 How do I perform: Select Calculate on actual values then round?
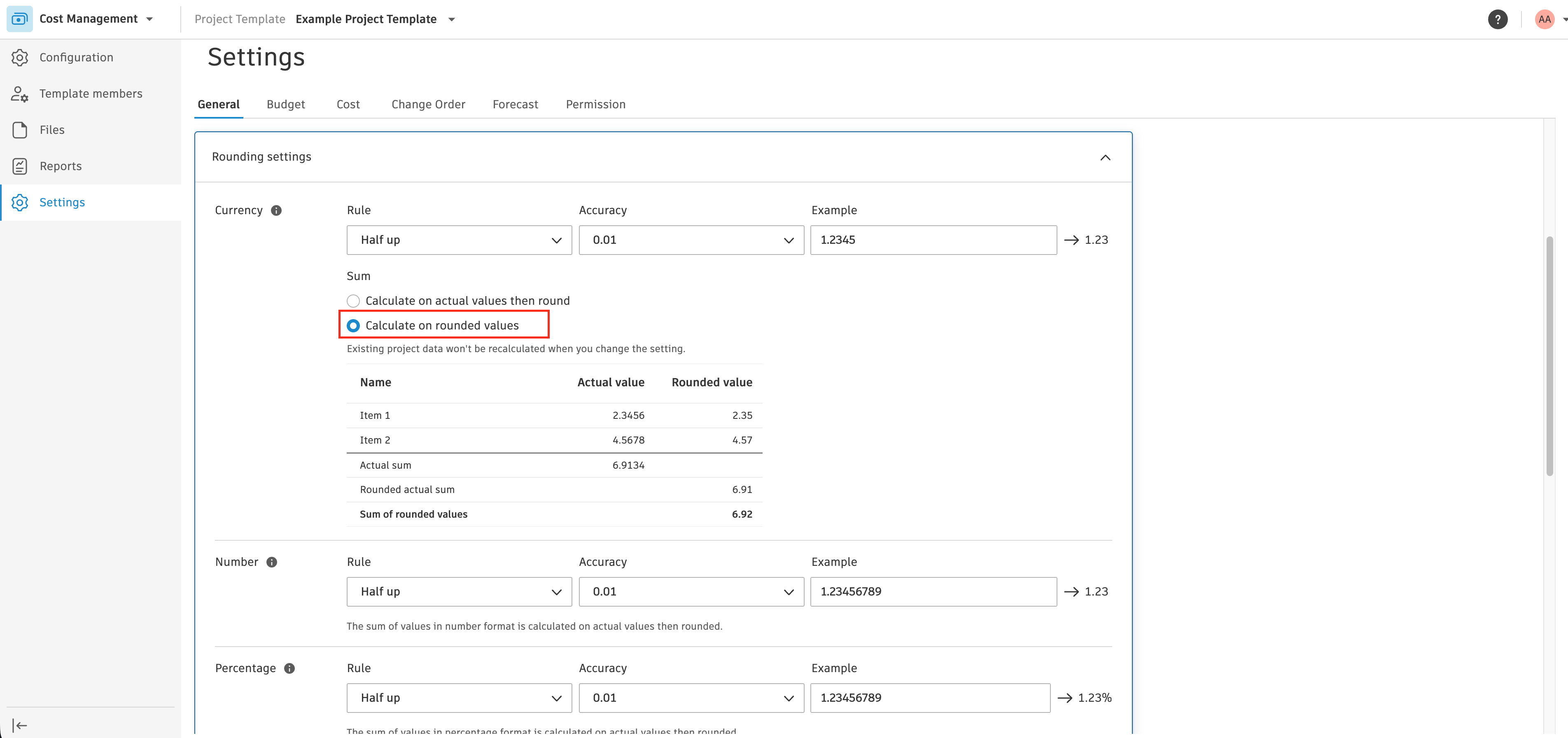[354, 301]
